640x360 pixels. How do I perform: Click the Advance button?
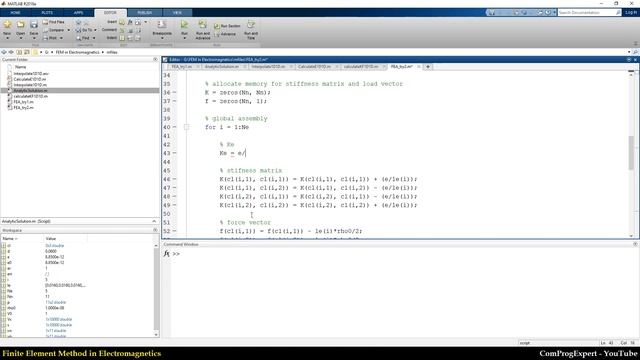pos(225,34)
